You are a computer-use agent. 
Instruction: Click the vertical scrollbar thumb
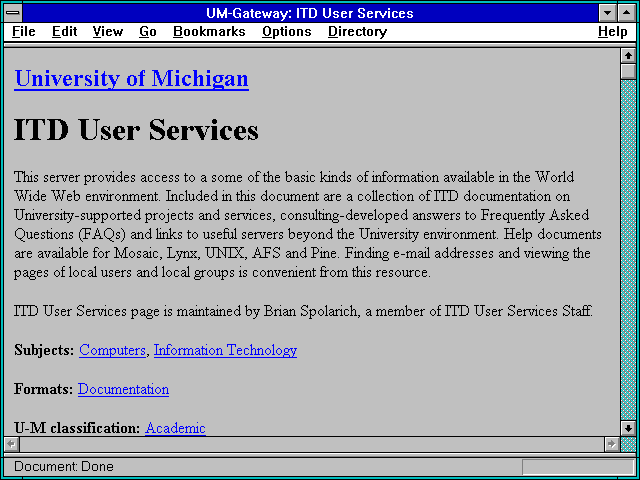628,71
